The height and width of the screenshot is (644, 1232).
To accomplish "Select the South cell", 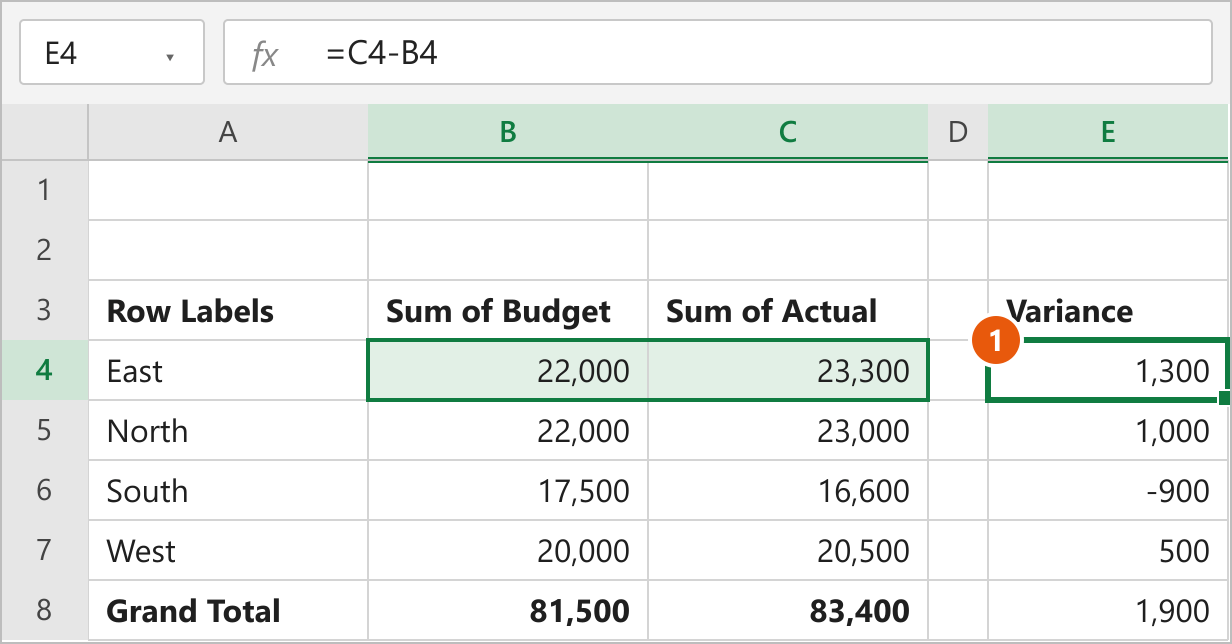I will [x=228, y=490].
